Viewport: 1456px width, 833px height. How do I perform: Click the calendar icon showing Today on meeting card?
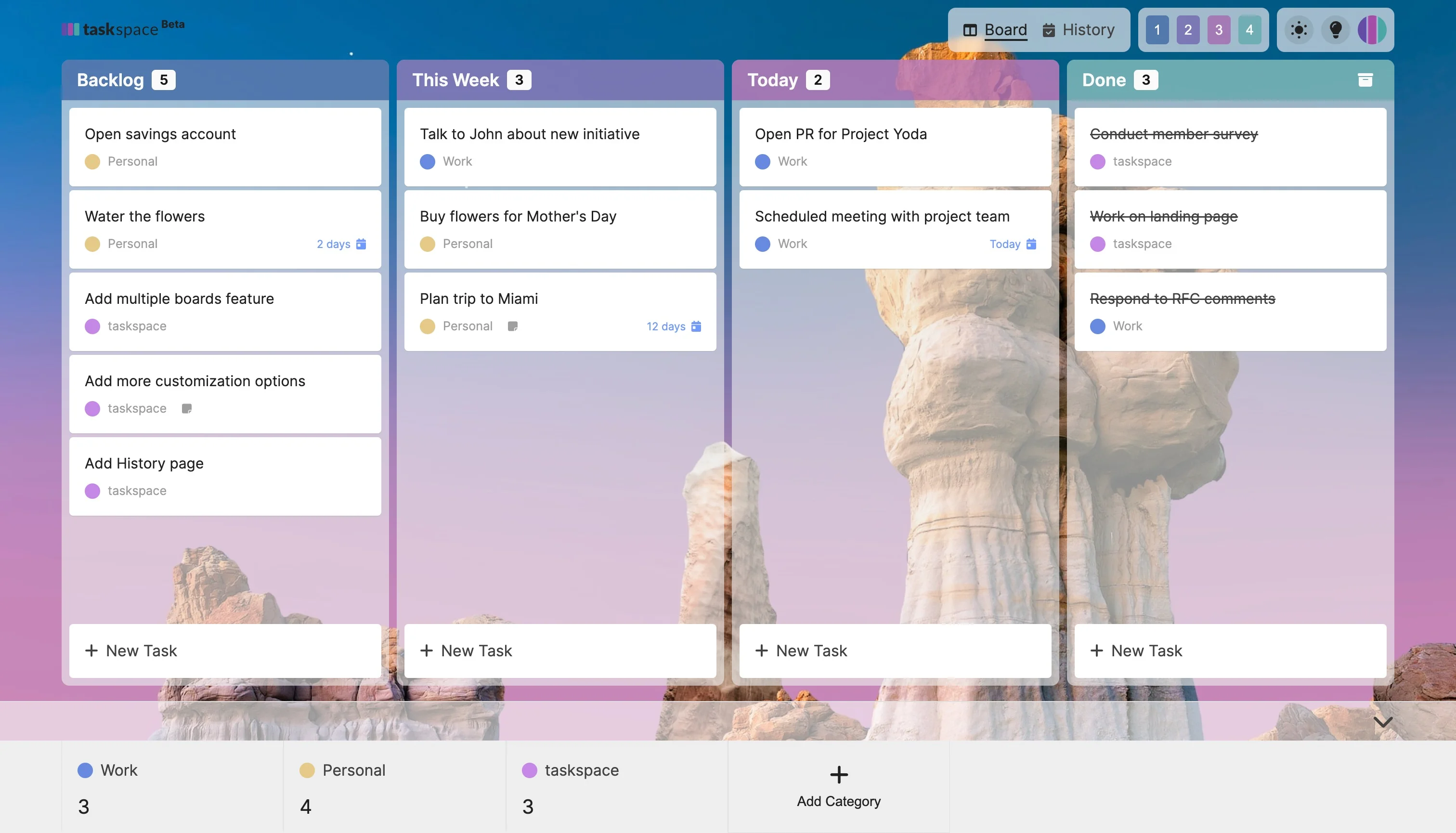coord(1031,244)
